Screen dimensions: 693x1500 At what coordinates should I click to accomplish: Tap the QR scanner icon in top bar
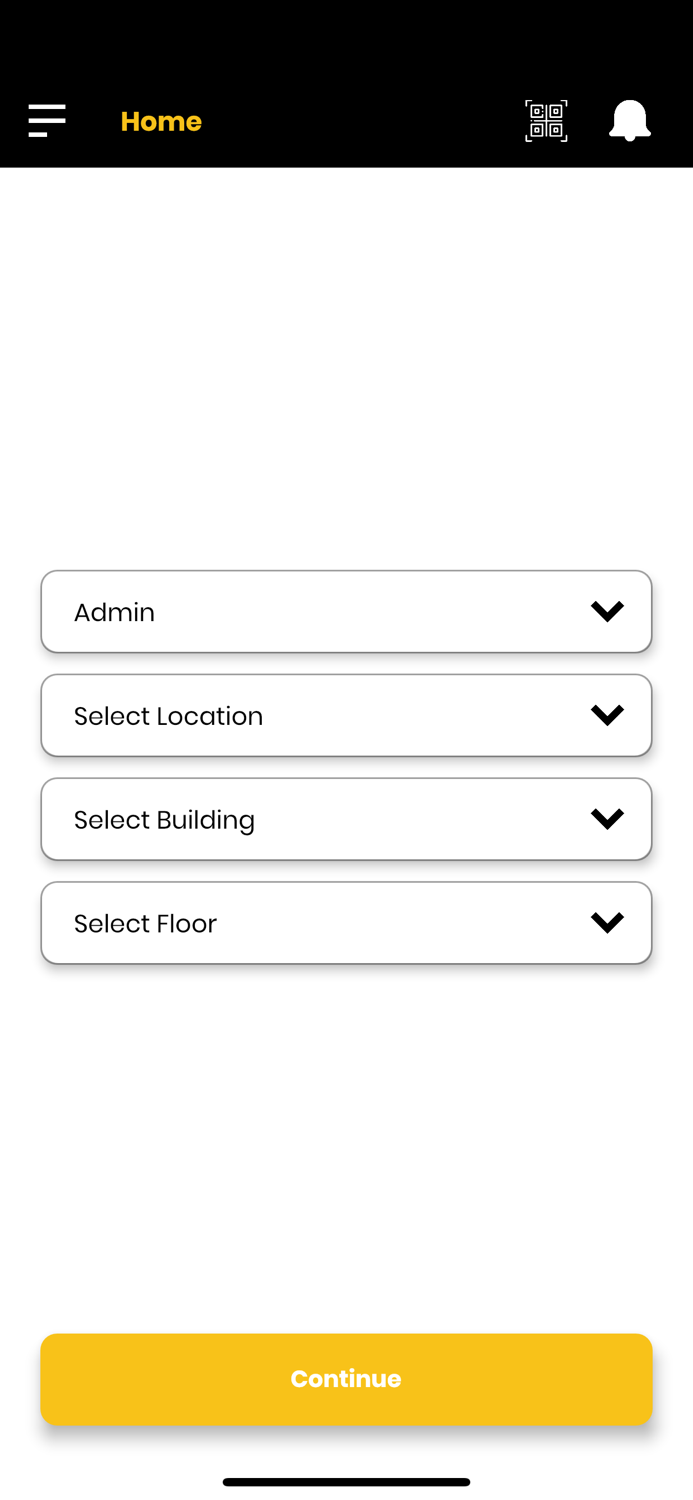[x=546, y=120]
